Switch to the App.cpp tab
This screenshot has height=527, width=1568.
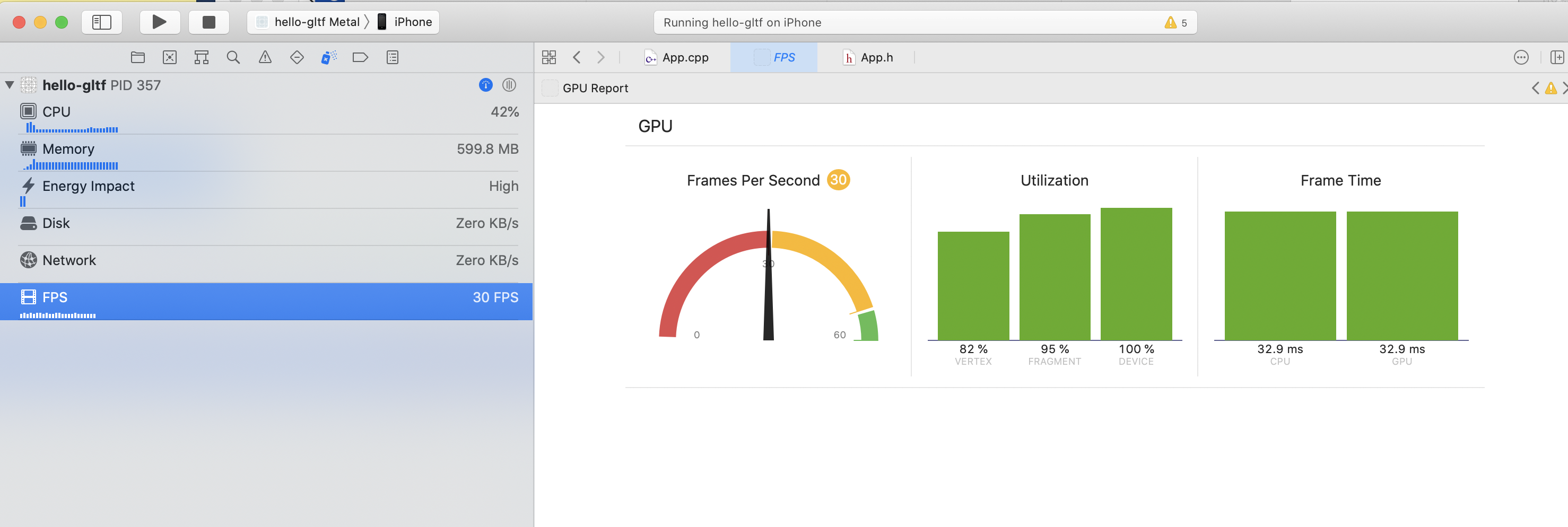[x=677, y=57]
